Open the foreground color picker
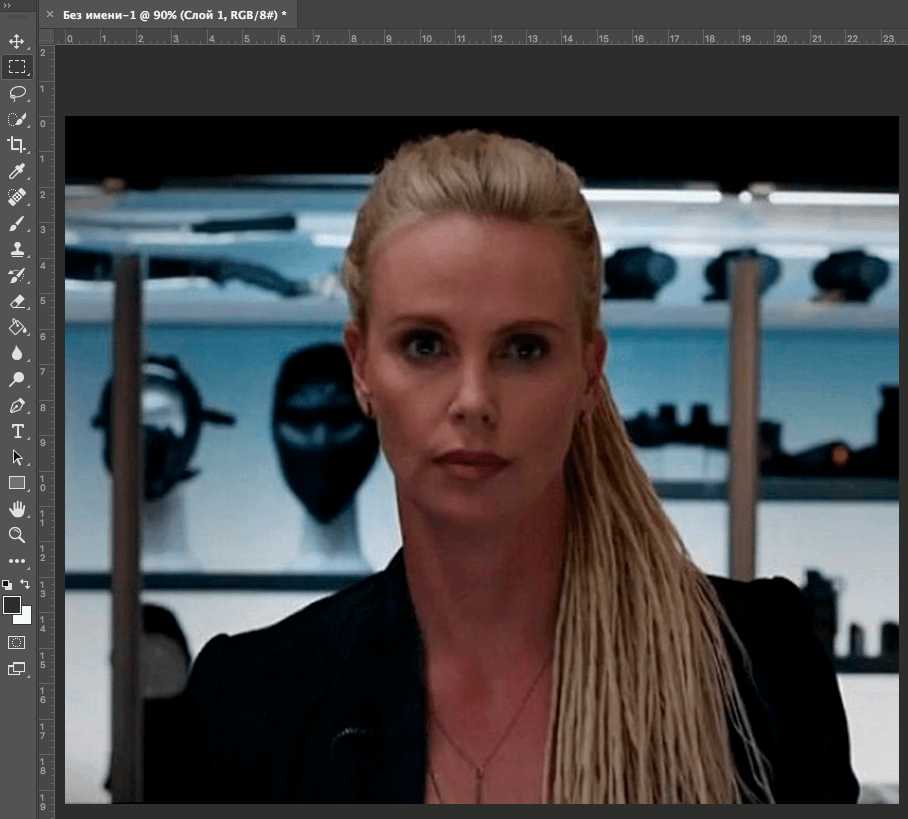The height and width of the screenshot is (819, 908). [x=12, y=605]
